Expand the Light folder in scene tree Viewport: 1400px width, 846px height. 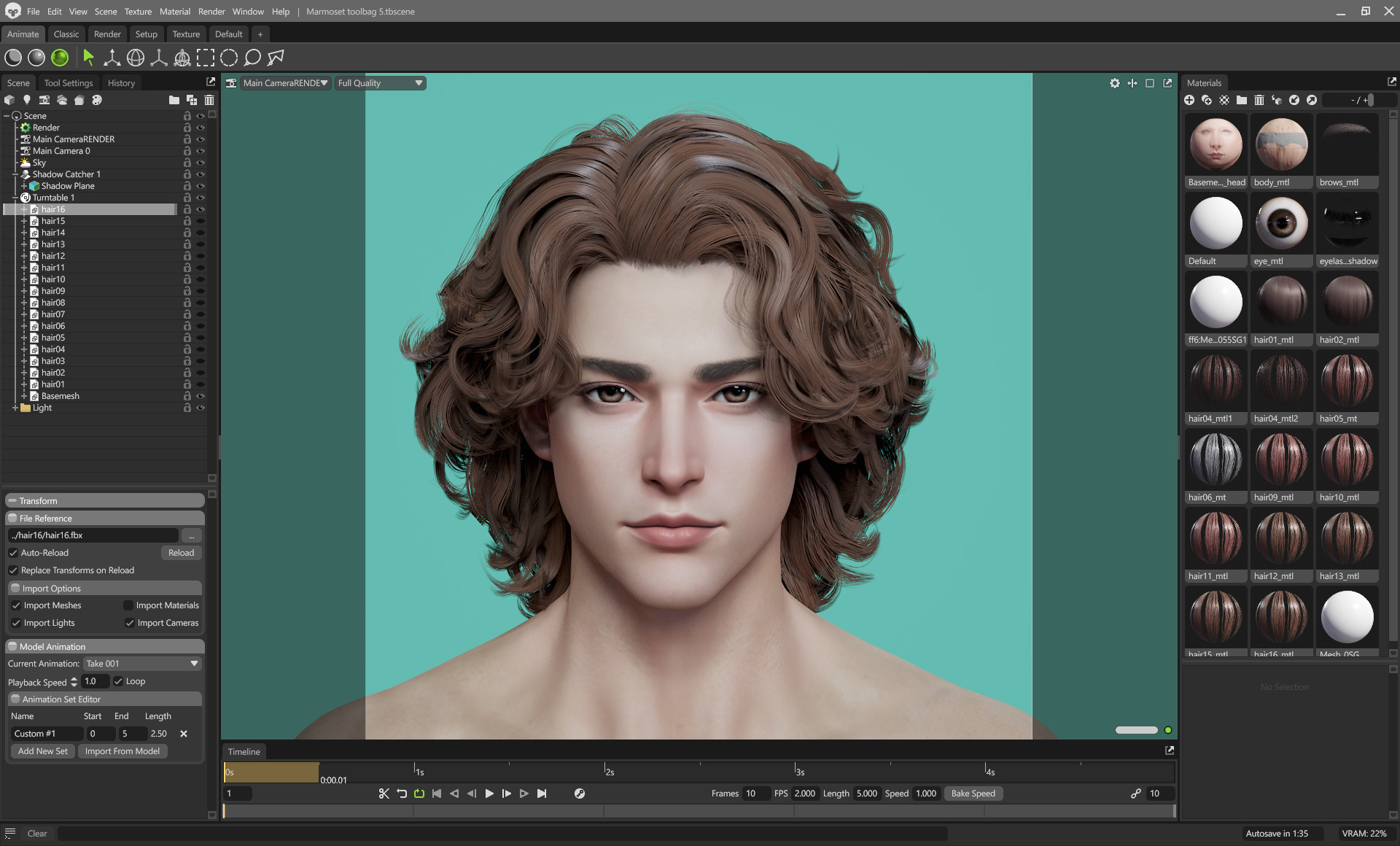[x=15, y=408]
